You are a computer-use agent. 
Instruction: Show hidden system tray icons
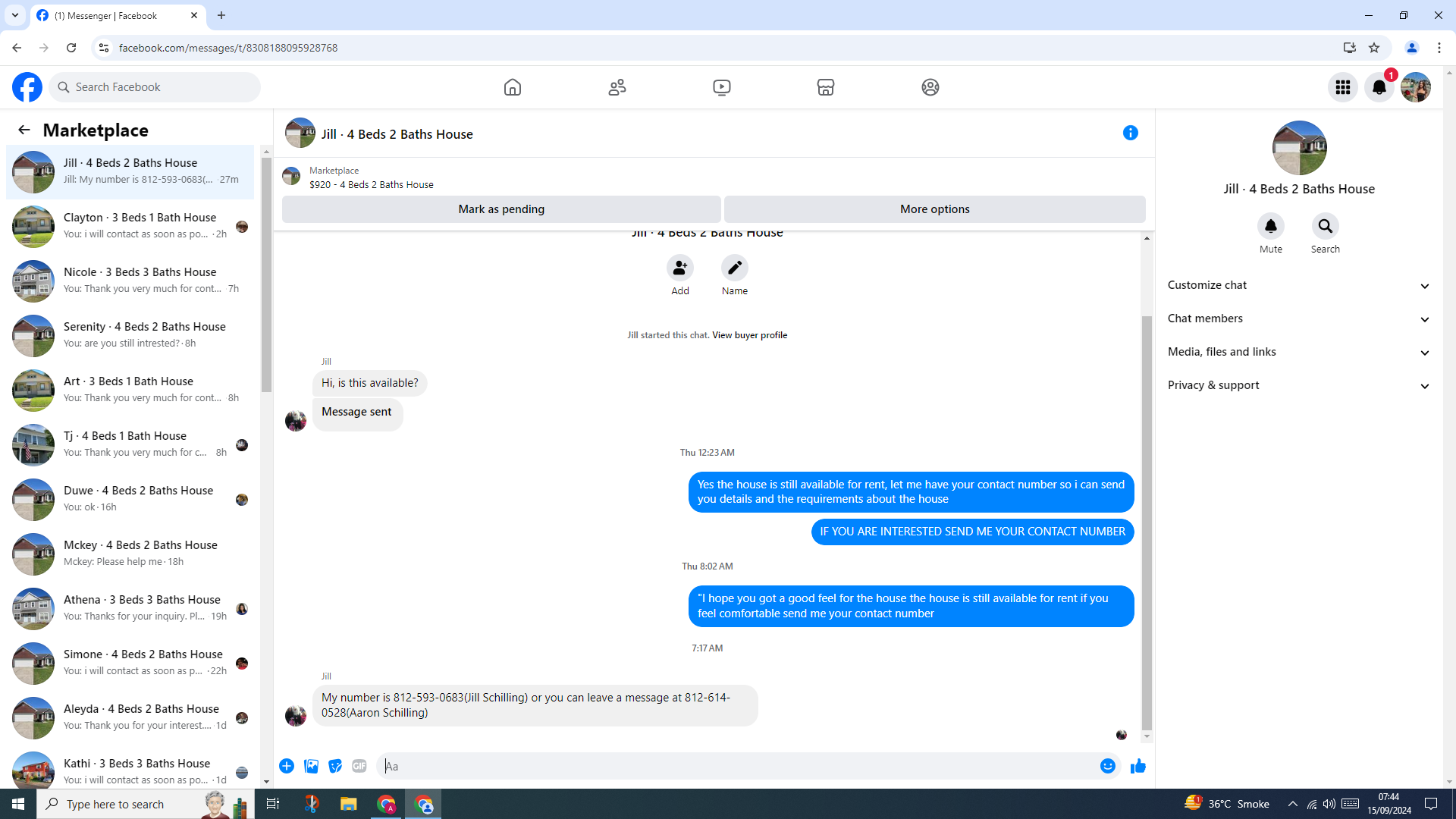[1293, 804]
